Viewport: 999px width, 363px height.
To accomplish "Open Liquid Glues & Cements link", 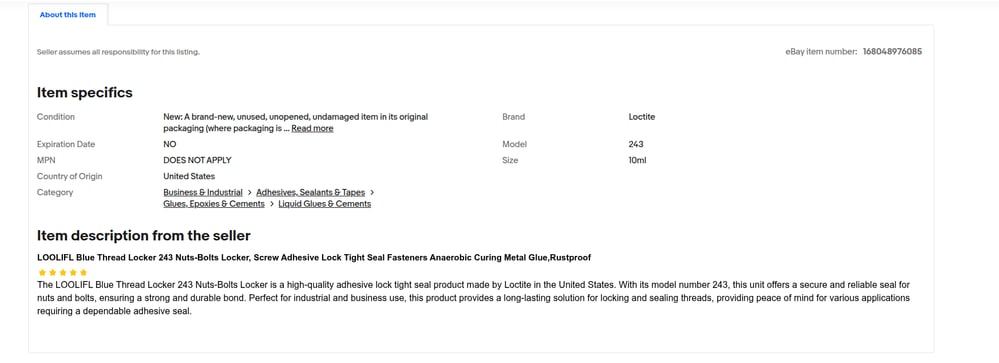I will point(324,204).
